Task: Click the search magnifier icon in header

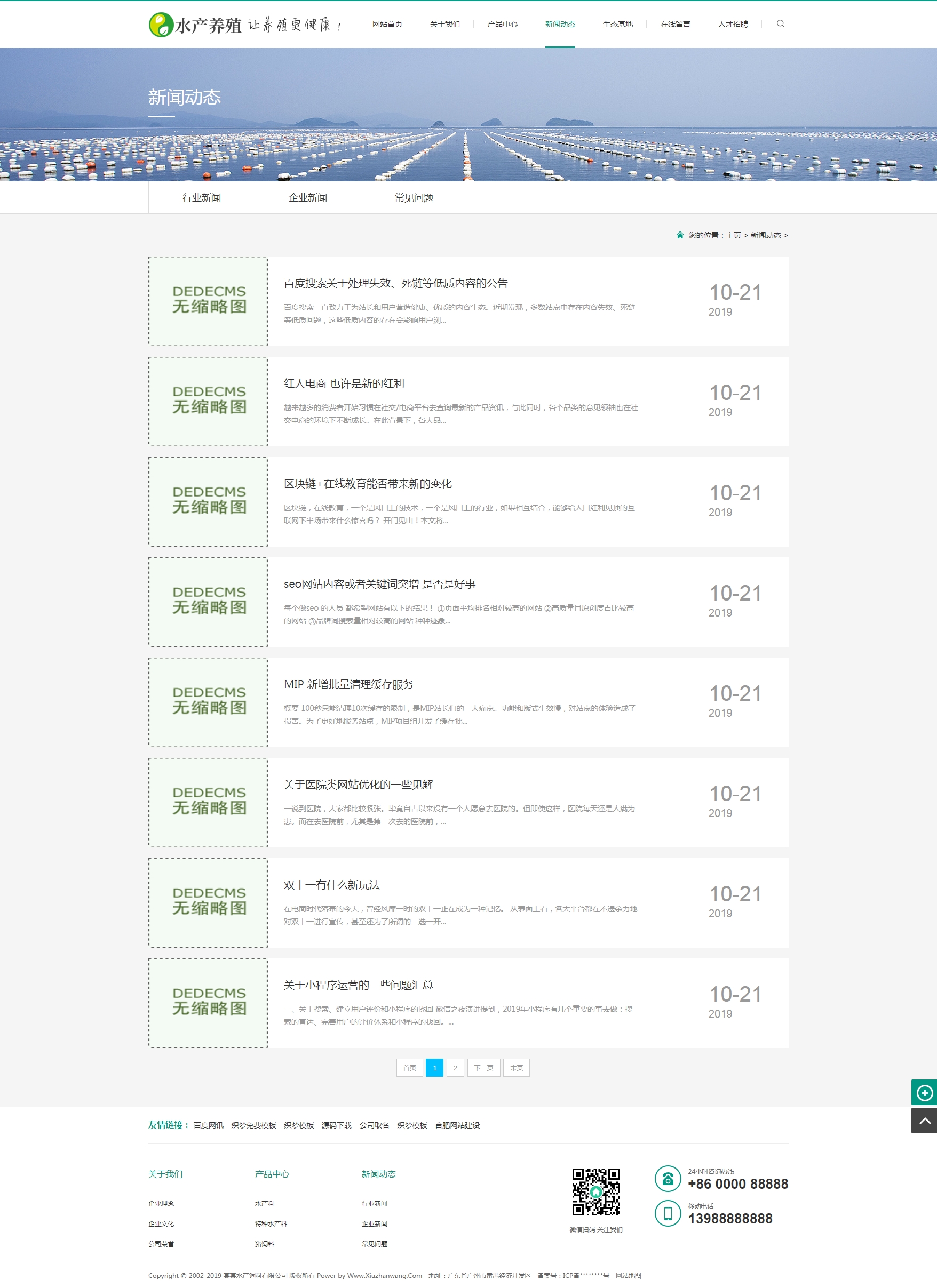Action: pos(780,24)
